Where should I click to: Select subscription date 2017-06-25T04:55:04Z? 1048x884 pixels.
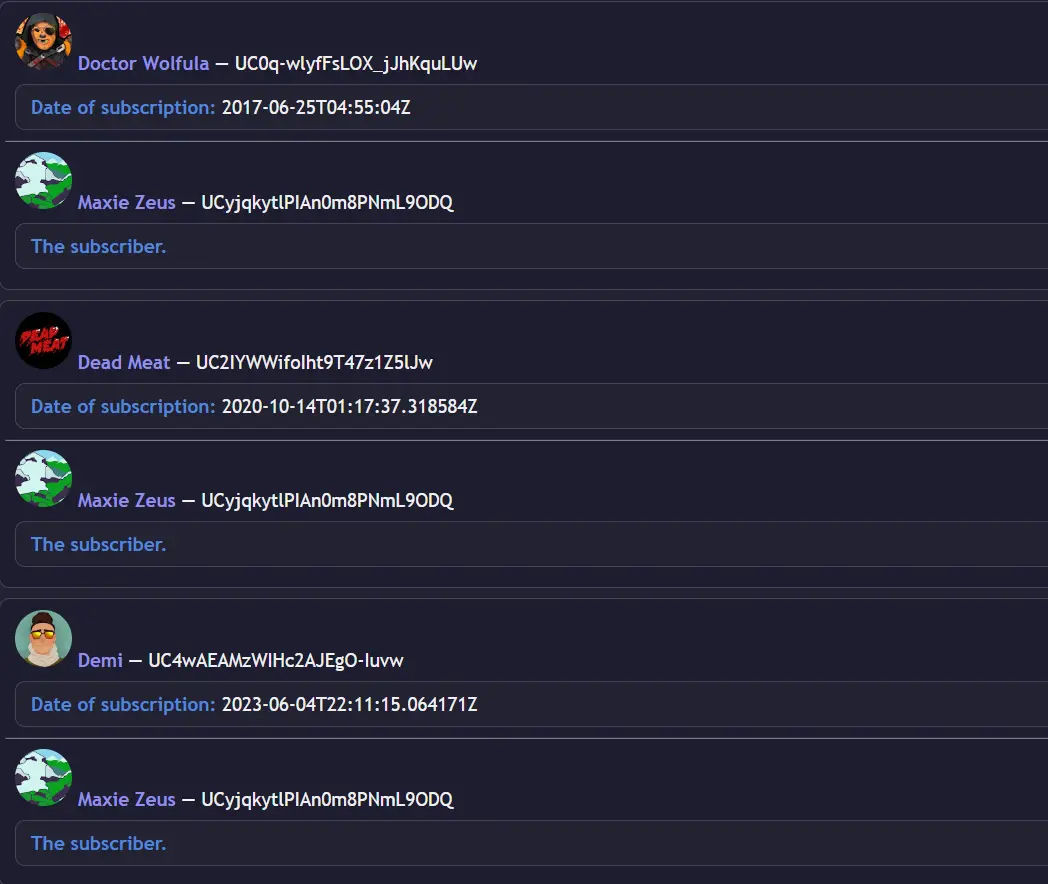pos(316,108)
